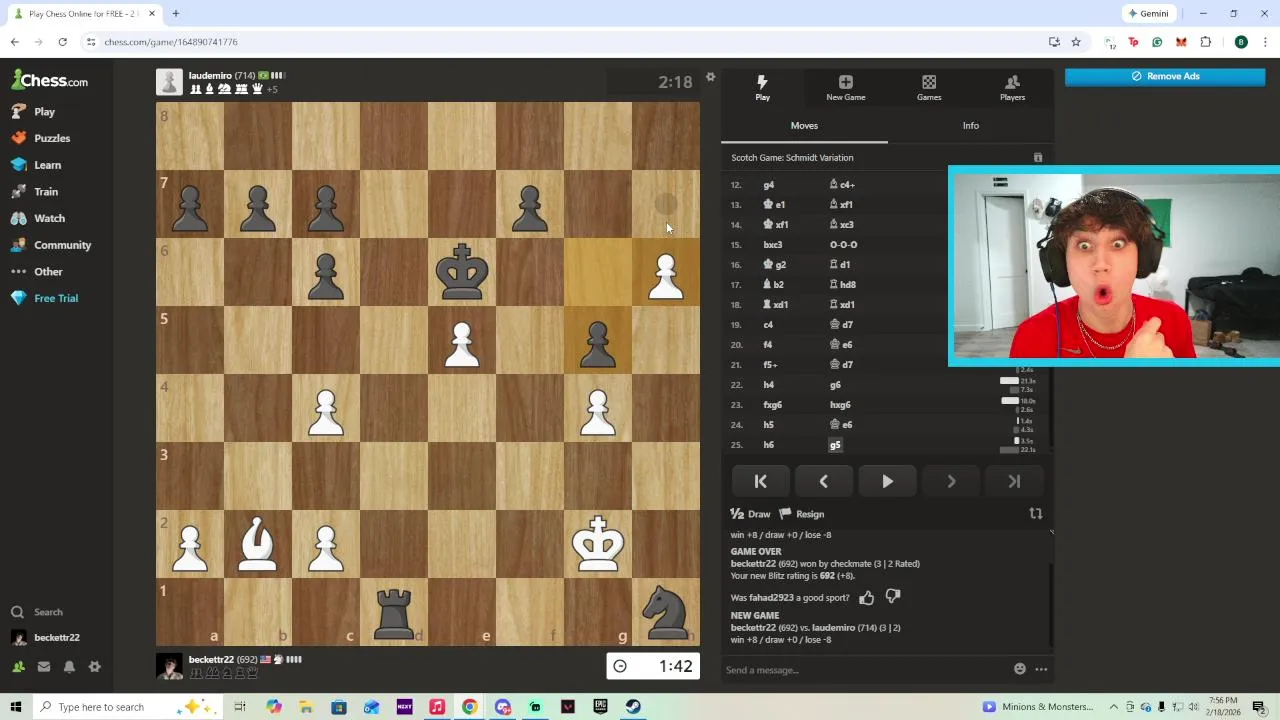Open the browser extensions puzzle icon
The image size is (1280, 720).
click(1205, 42)
